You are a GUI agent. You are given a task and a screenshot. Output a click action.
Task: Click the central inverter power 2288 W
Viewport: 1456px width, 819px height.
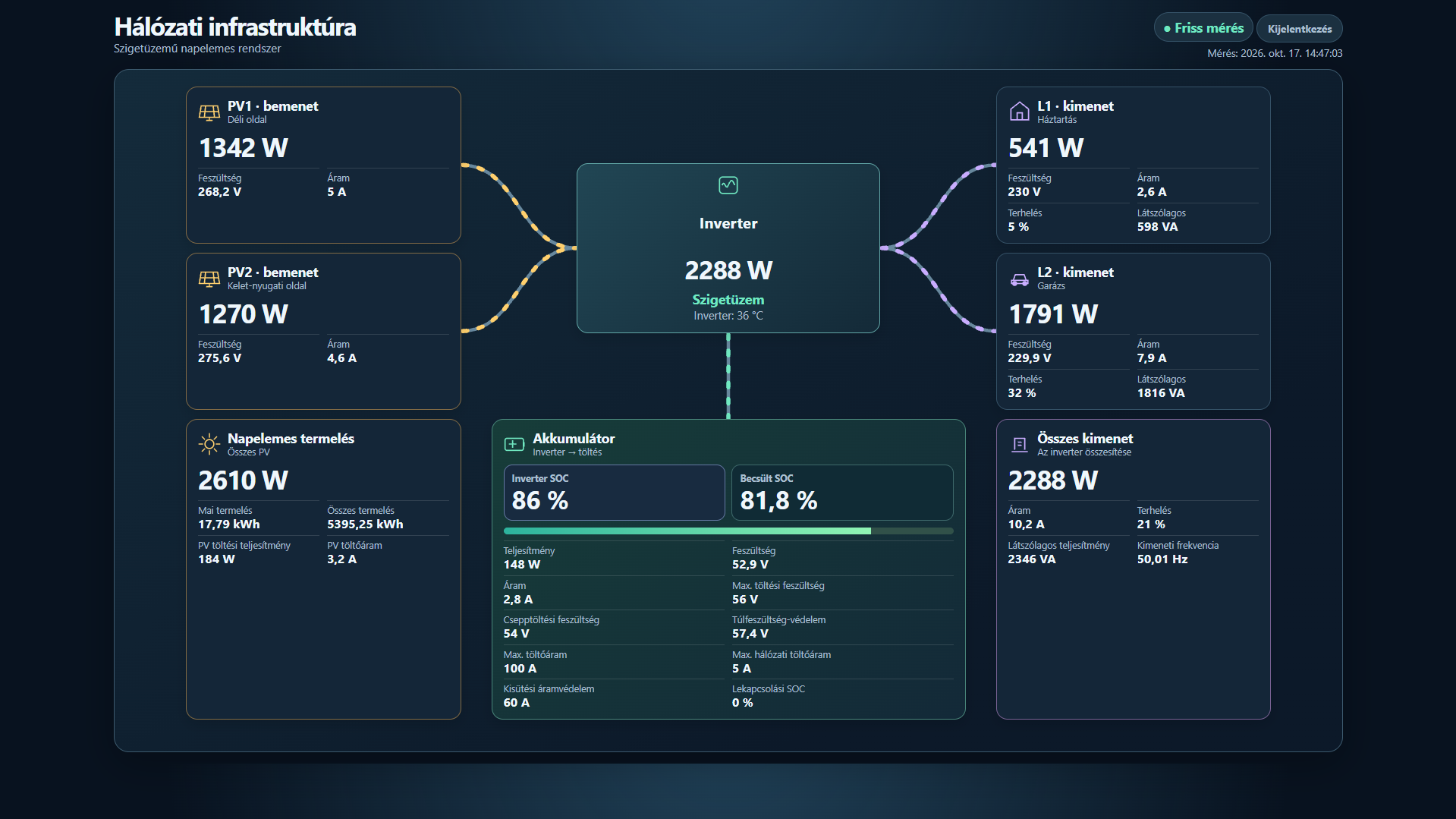tap(728, 270)
